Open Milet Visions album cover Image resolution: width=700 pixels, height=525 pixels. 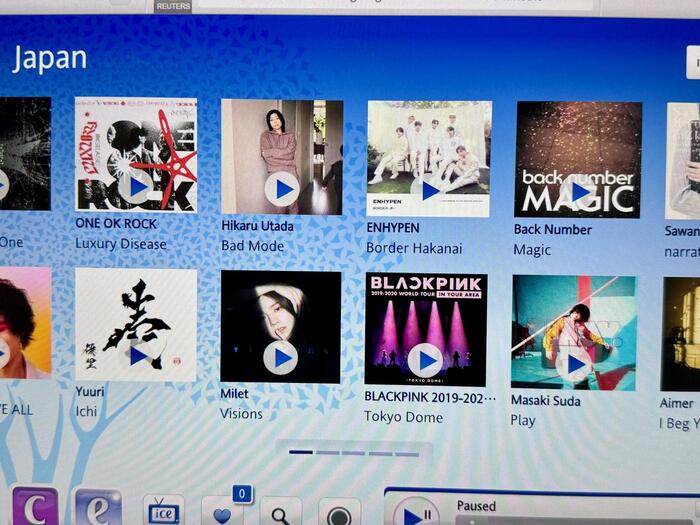click(x=281, y=327)
